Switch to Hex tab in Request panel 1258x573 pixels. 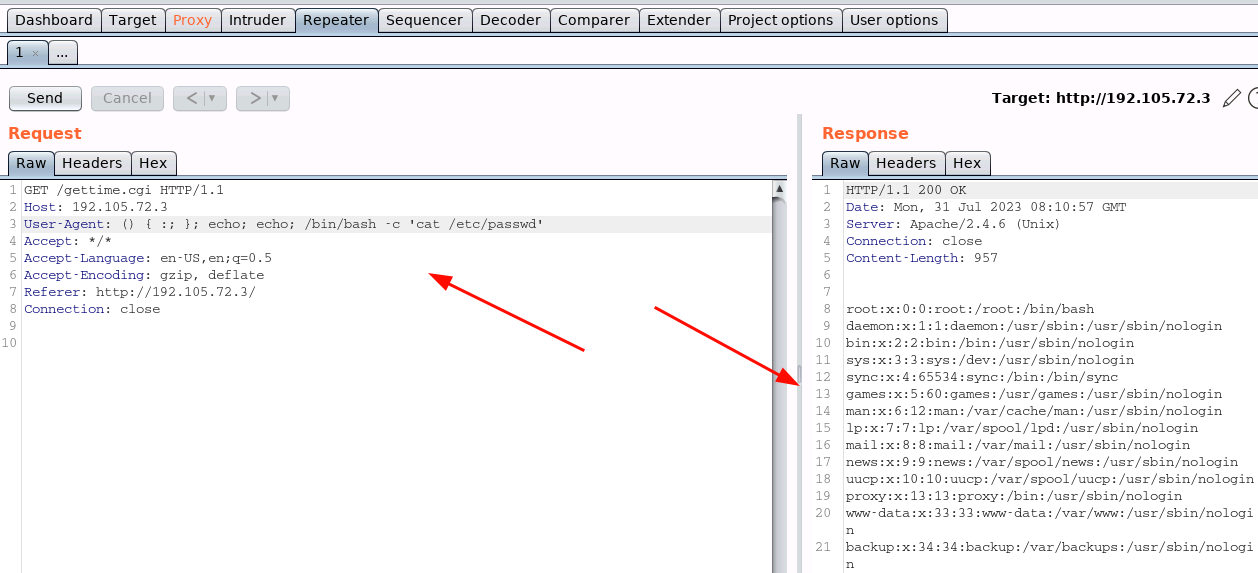coord(153,163)
